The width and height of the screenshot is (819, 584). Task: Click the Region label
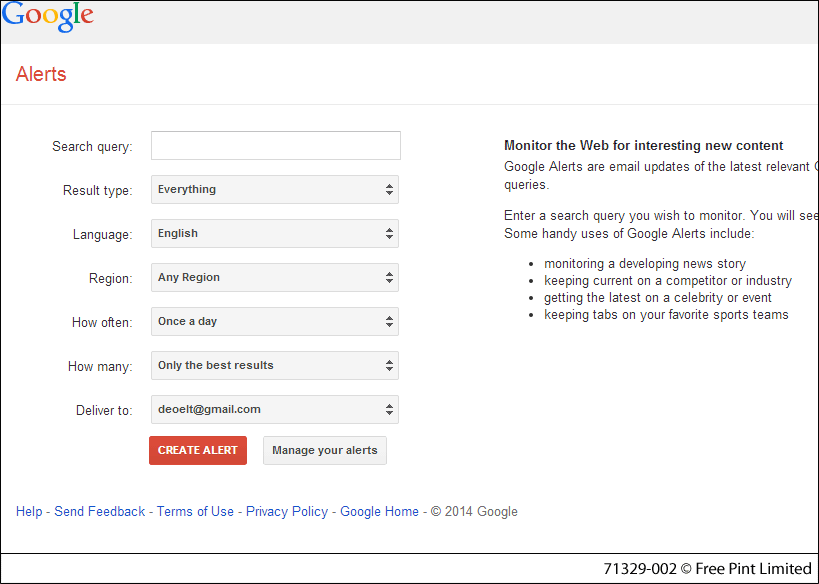pos(111,278)
